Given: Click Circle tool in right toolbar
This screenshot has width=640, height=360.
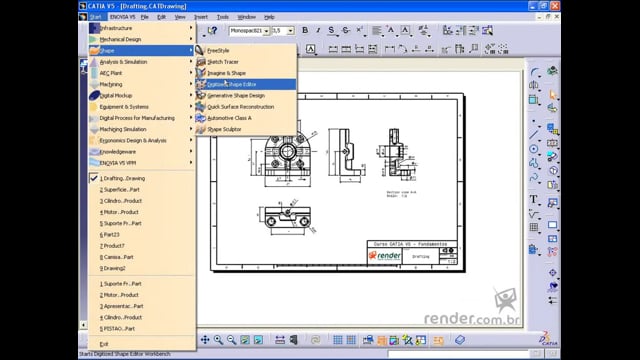Looking at the screenshot, I should pos(533,149).
